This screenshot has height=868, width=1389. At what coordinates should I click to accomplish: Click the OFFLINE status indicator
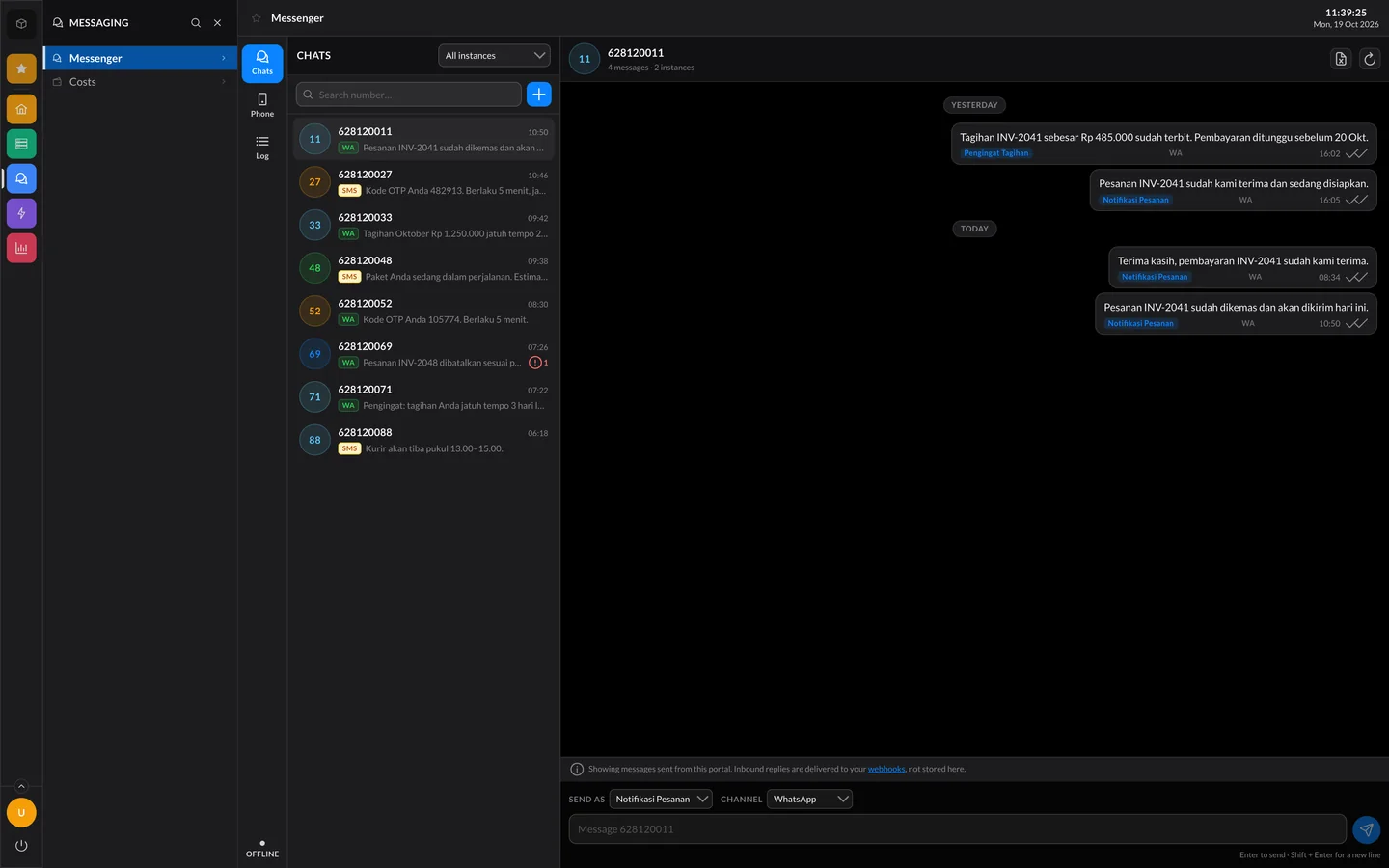[x=262, y=850]
